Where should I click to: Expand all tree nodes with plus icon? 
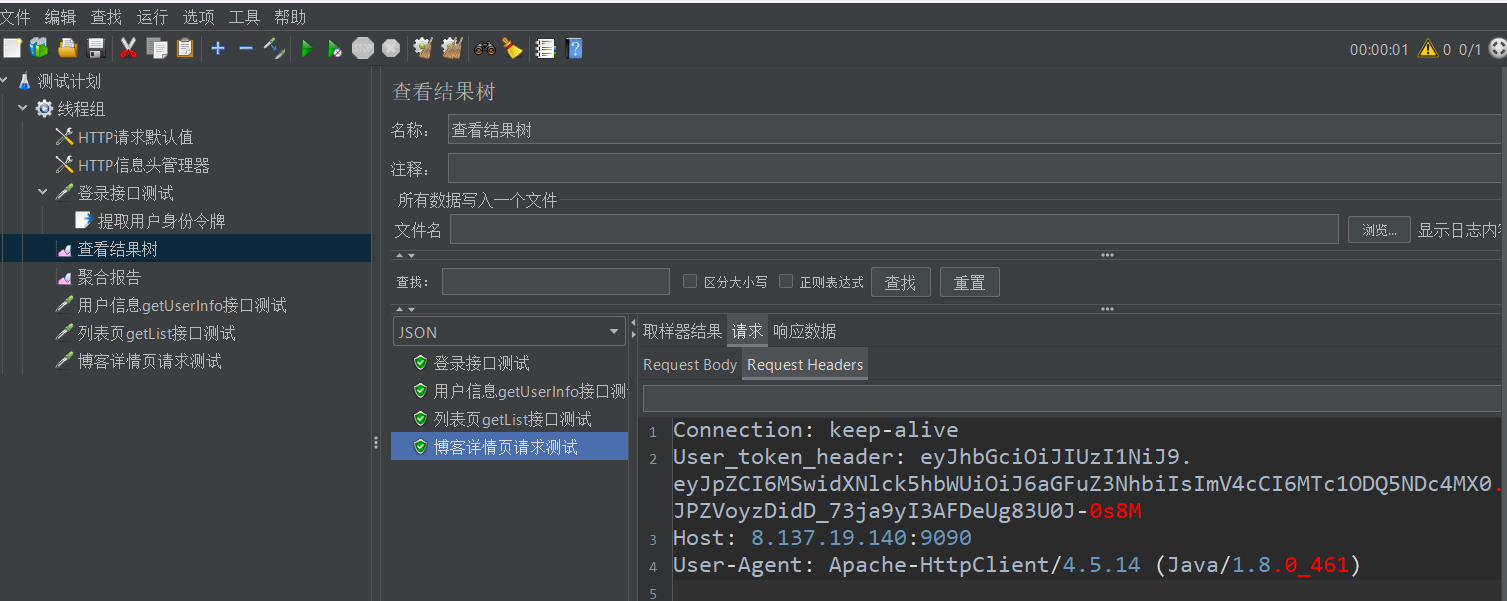[218, 48]
